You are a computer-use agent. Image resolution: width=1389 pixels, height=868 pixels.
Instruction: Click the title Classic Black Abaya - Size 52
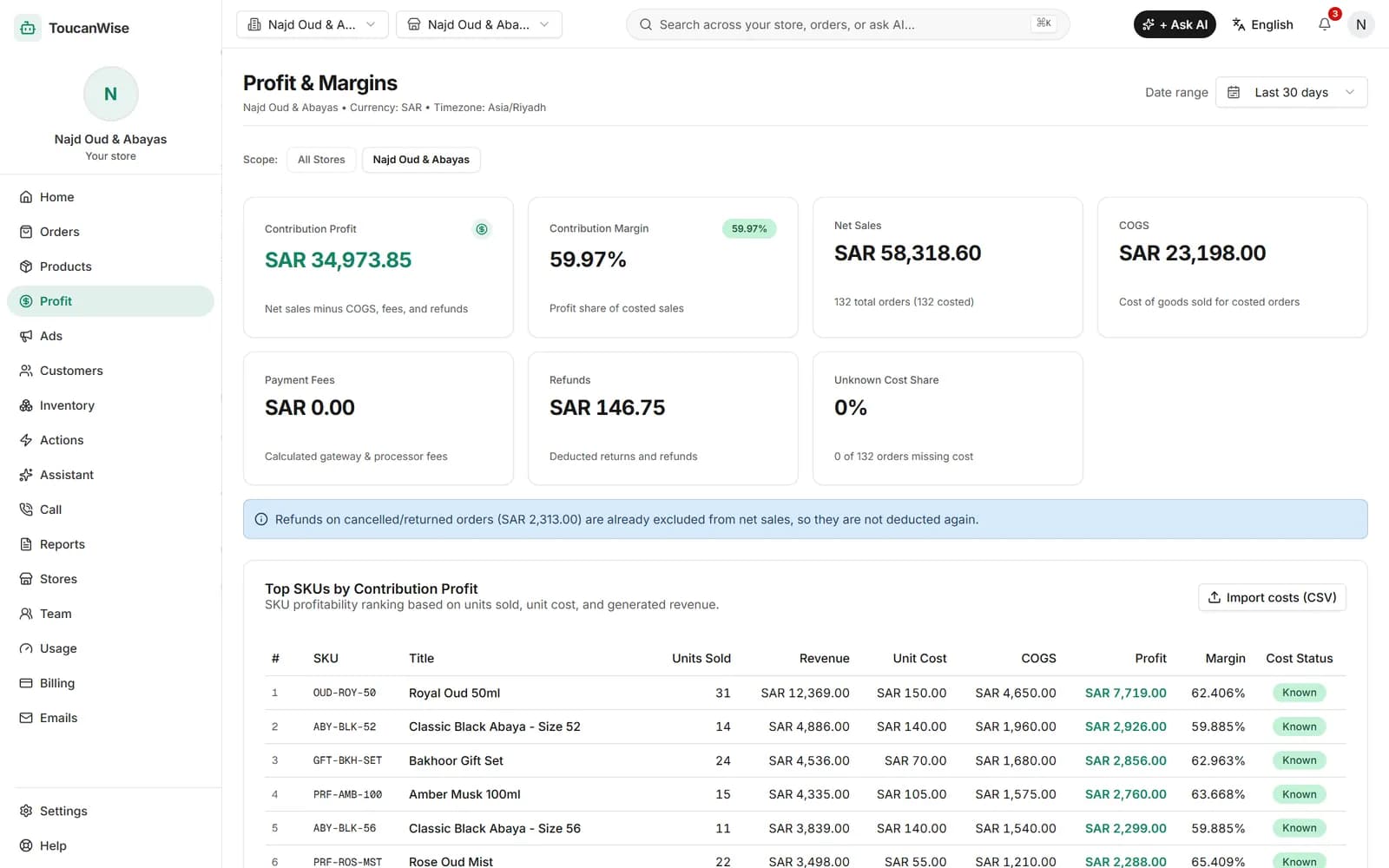(x=495, y=727)
